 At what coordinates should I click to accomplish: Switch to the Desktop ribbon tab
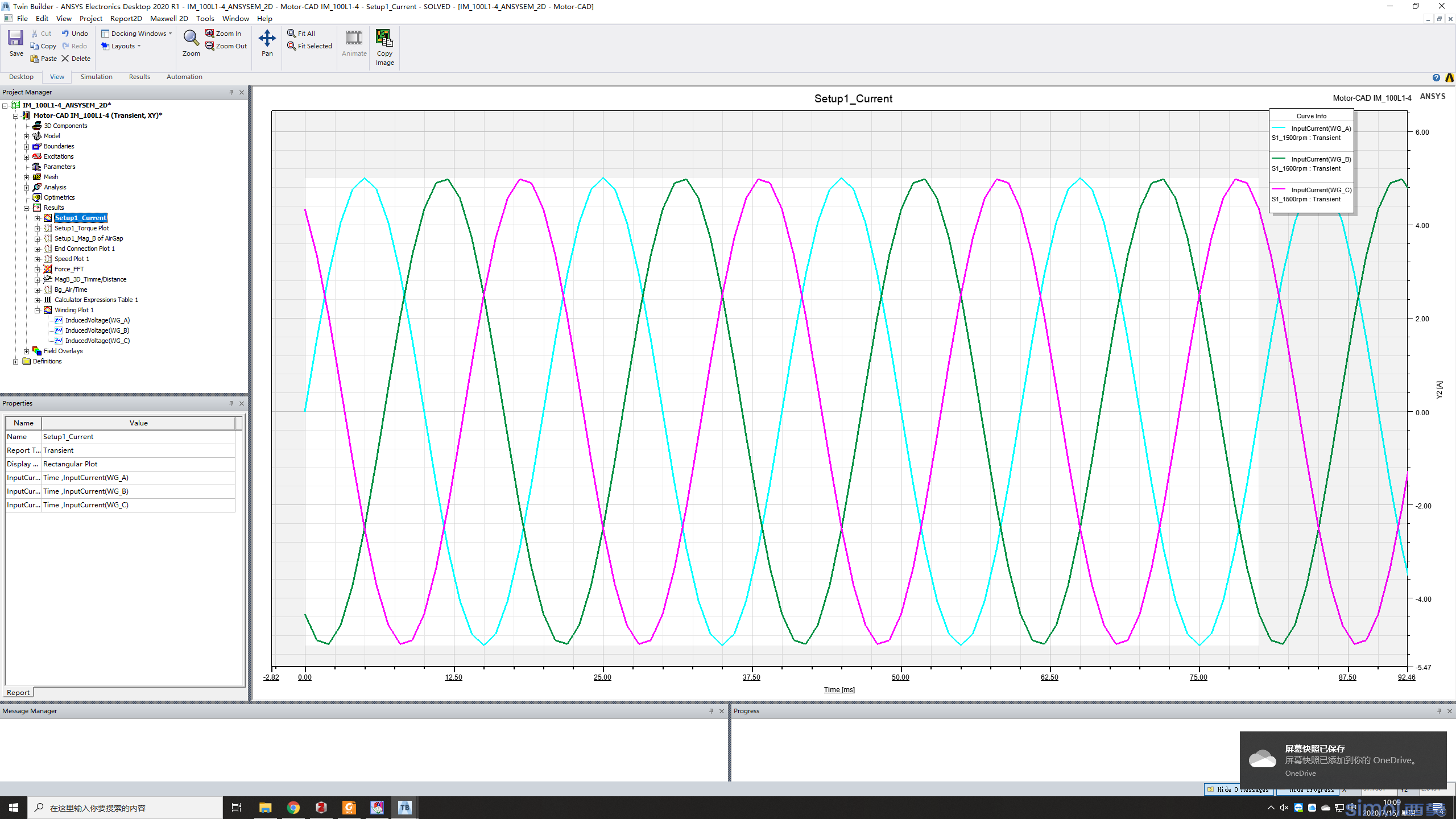click(21, 77)
